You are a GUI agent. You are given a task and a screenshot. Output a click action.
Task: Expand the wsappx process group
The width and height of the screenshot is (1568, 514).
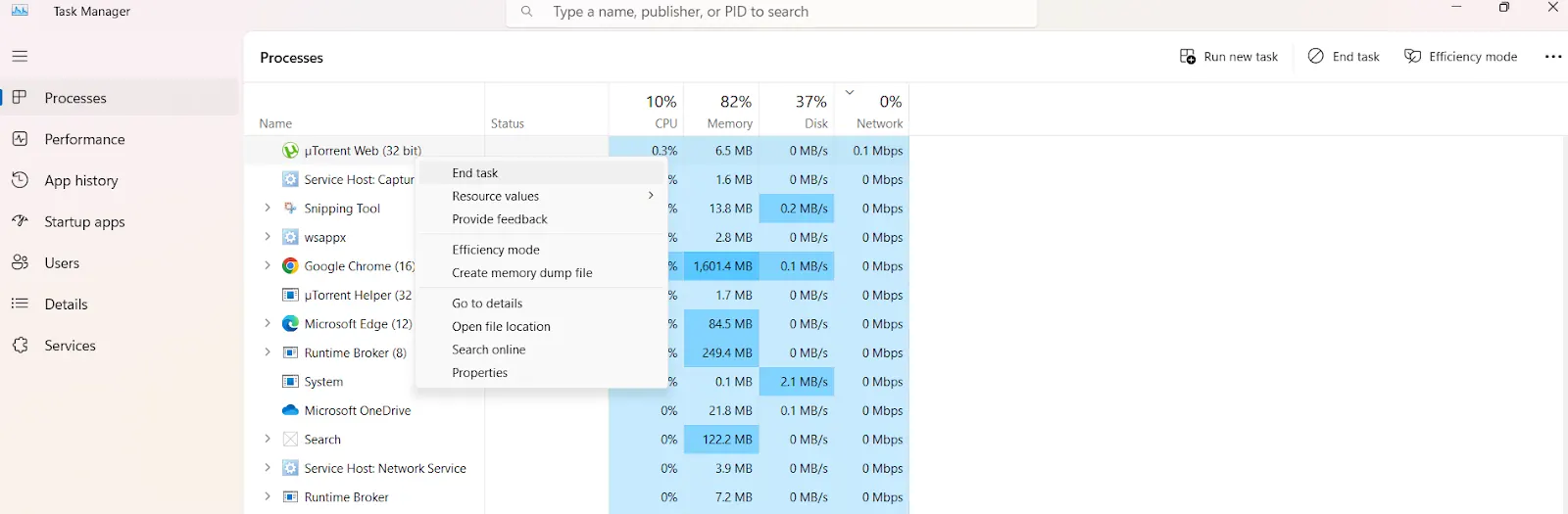[267, 237]
